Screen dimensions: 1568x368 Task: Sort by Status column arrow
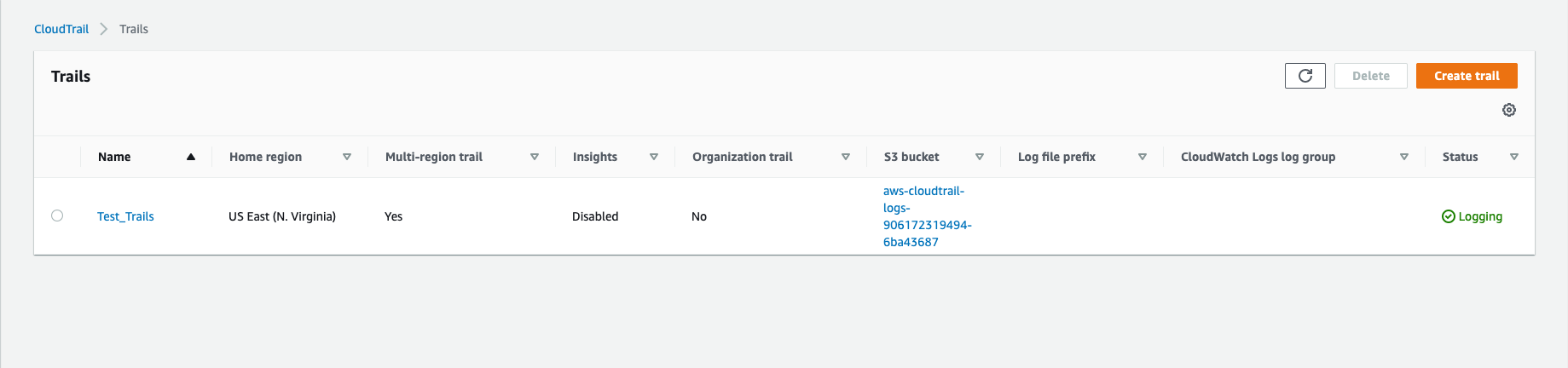(x=1514, y=157)
